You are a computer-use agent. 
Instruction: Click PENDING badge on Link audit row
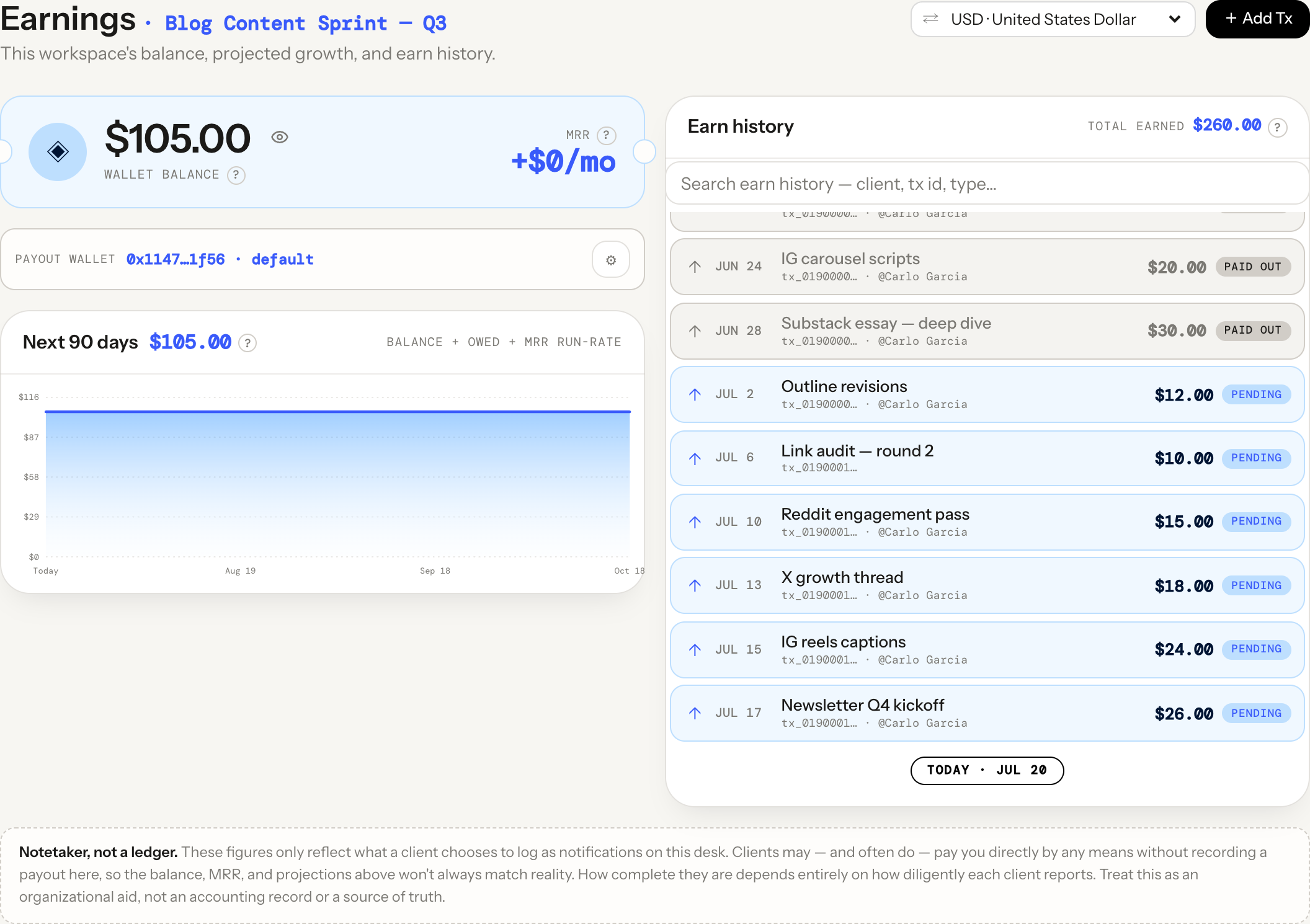pos(1256,458)
